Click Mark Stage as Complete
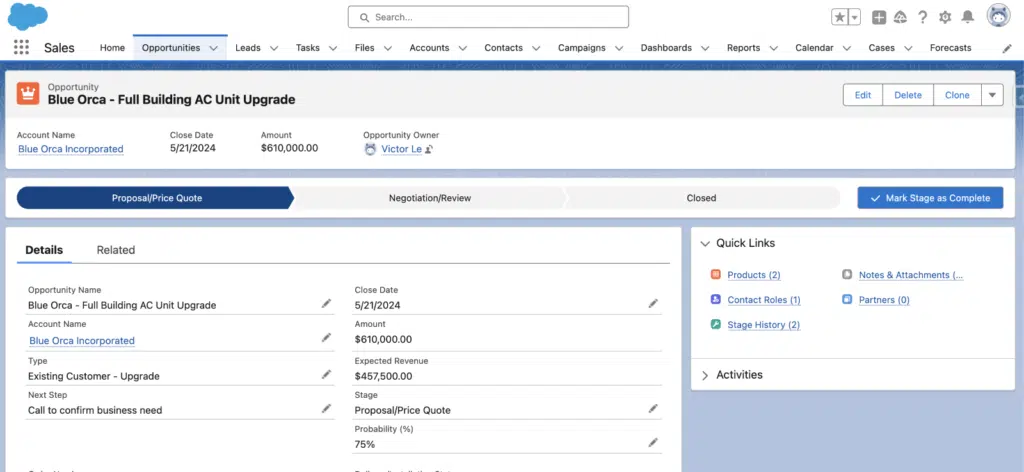Viewport: 1024px width, 472px height. (x=930, y=198)
